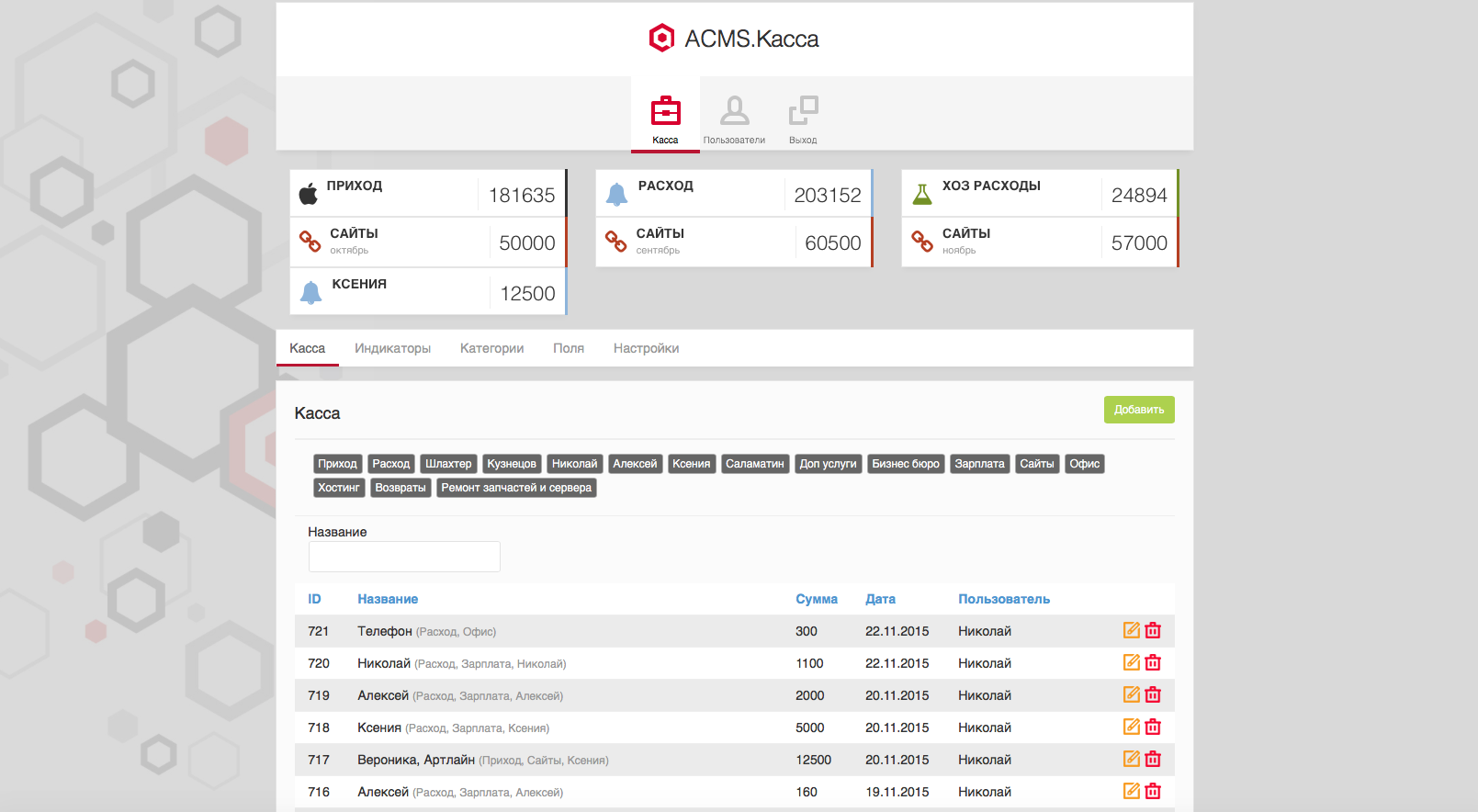Switch to the Индикаторы tab
This screenshot has width=1478, height=812.
click(x=392, y=348)
